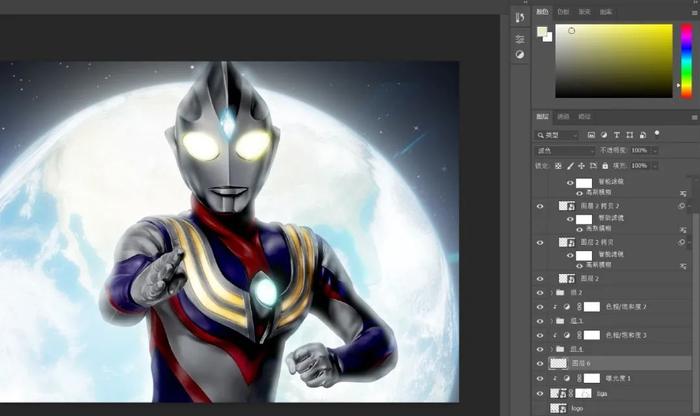700x416 pixels.
Task: Hide the 组 3 group
Action: point(540,321)
